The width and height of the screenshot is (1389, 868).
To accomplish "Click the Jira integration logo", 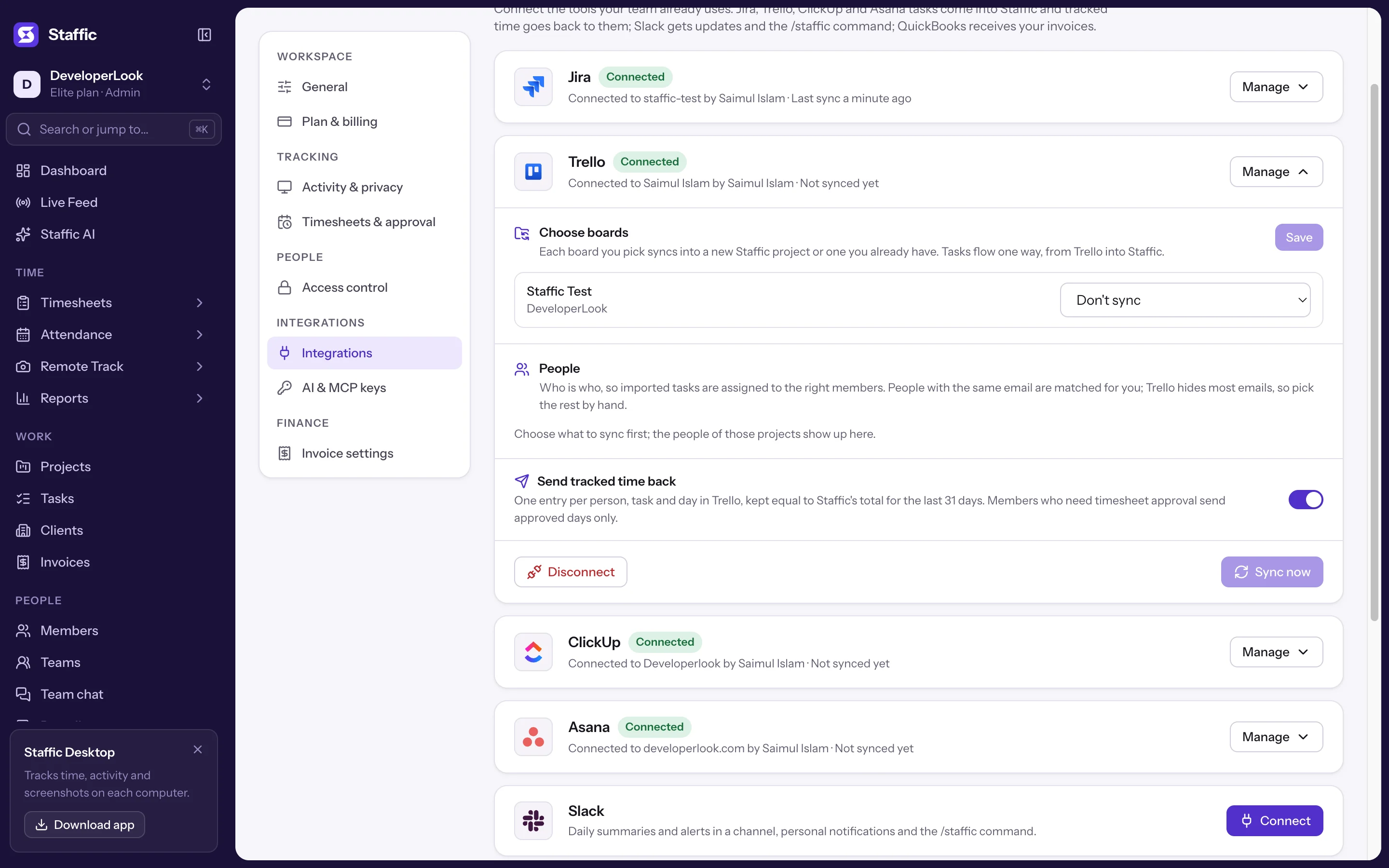I will click(x=533, y=87).
